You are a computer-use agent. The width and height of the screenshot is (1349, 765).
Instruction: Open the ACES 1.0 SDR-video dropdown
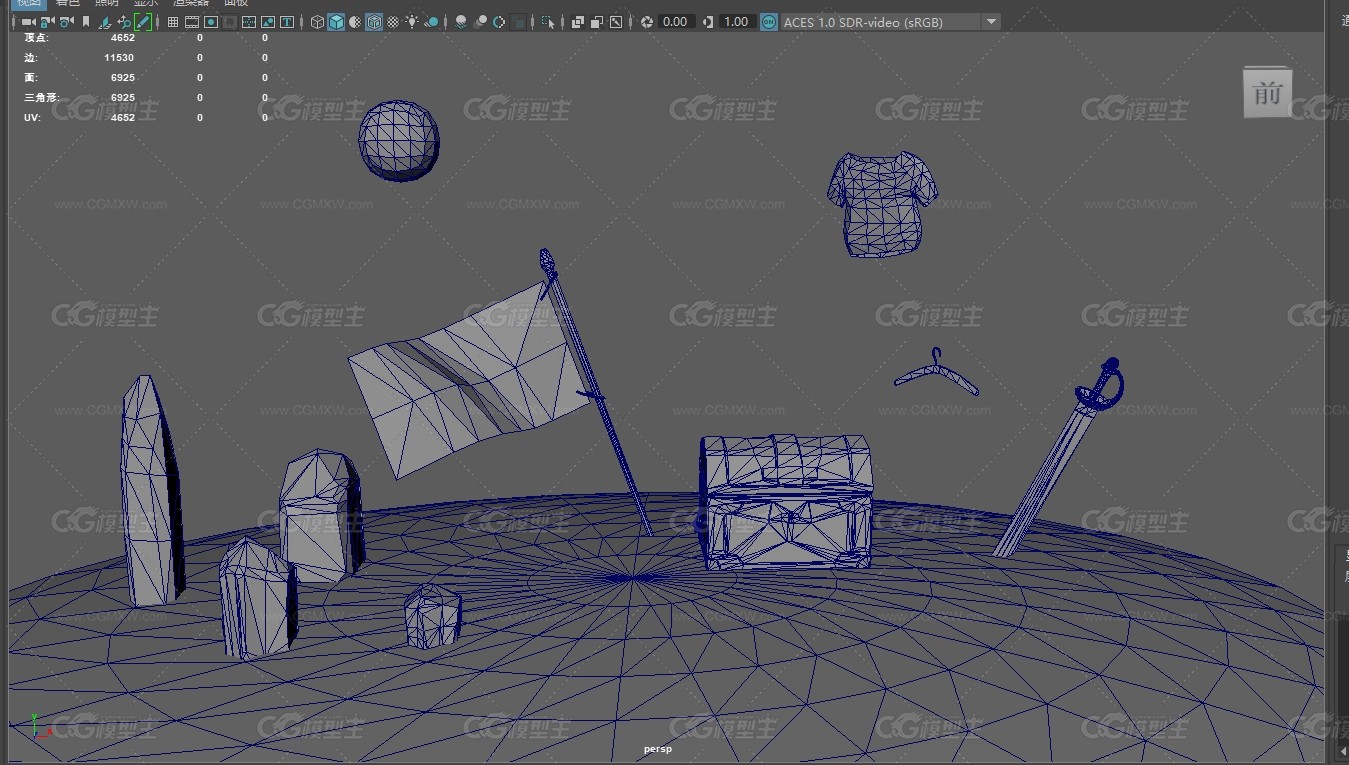pos(890,21)
